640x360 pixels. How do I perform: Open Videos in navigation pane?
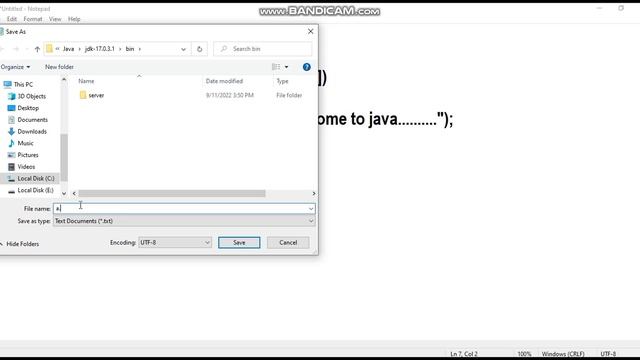(x=26, y=167)
